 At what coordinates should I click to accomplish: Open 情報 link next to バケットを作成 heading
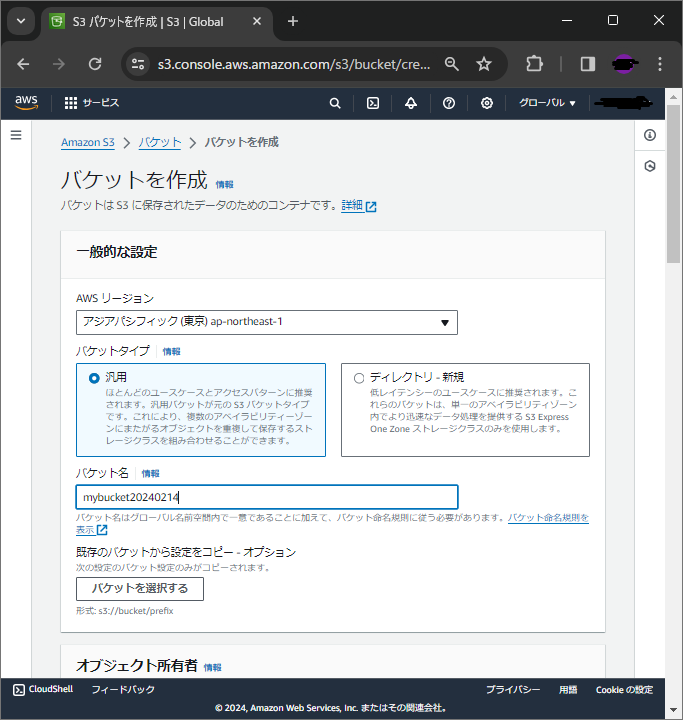pos(225,185)
